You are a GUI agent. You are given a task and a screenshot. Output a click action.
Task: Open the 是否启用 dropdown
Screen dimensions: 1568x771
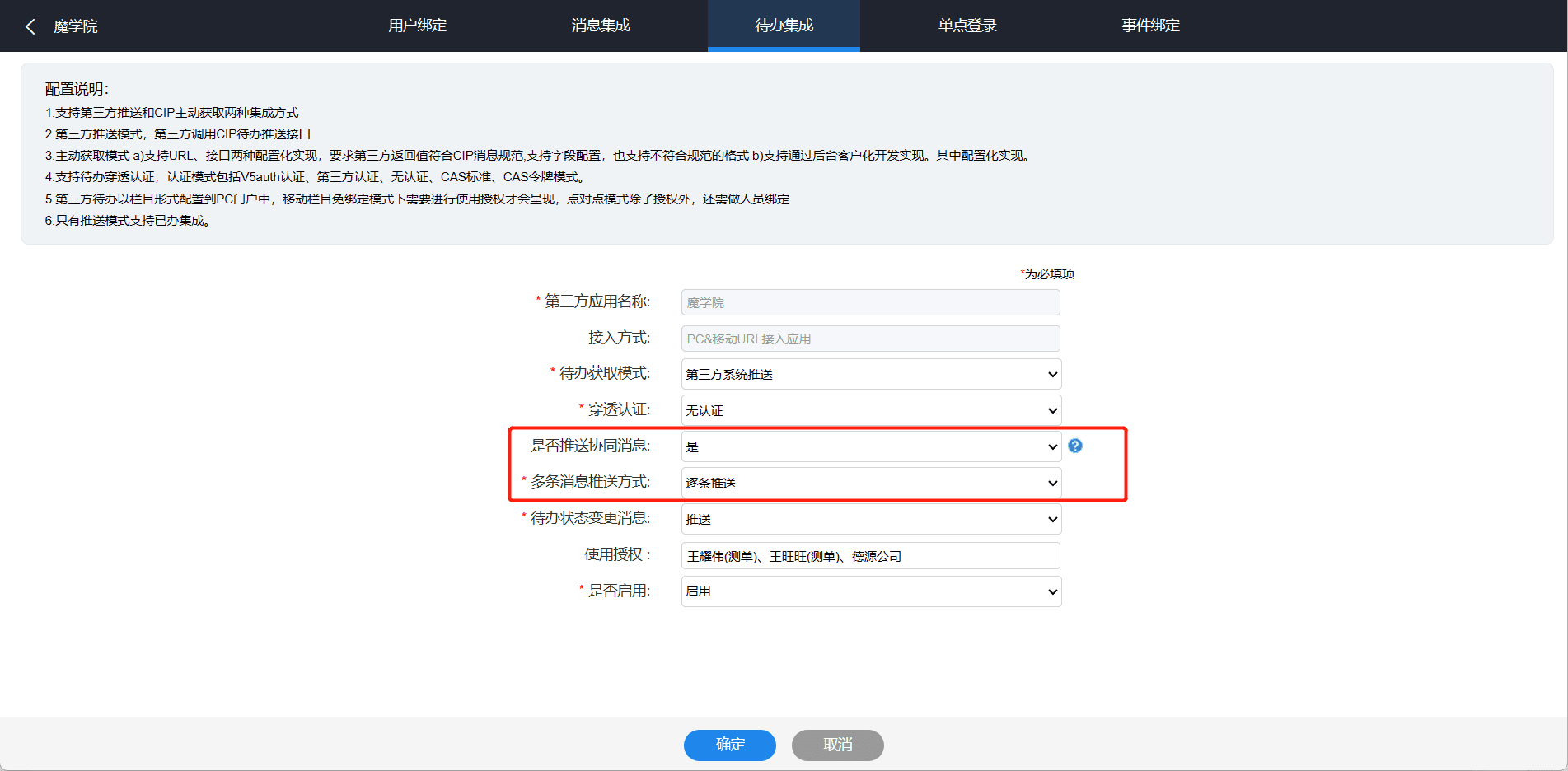871,591
